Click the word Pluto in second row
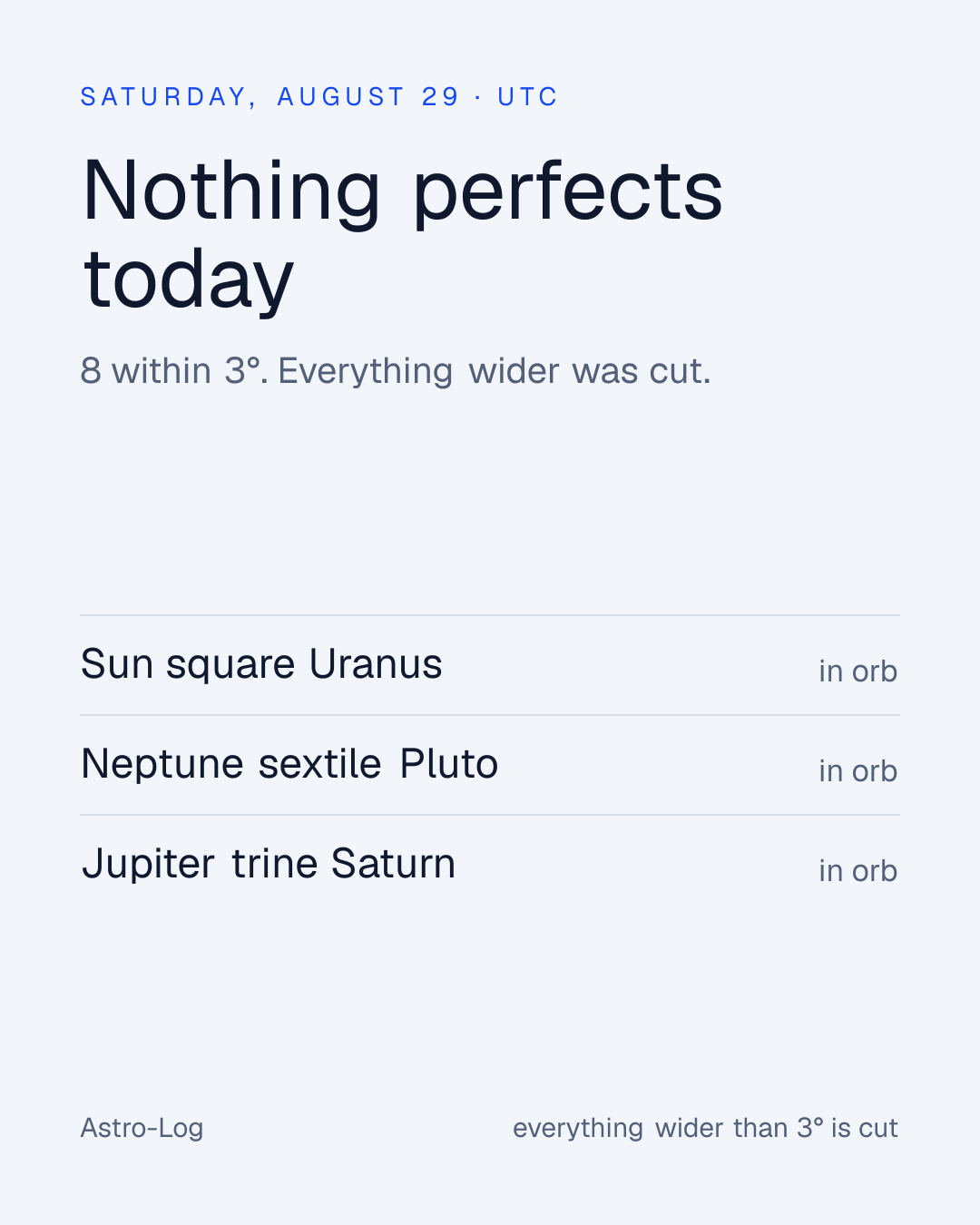The image size is (980, 1225). [x=449, y=764]
